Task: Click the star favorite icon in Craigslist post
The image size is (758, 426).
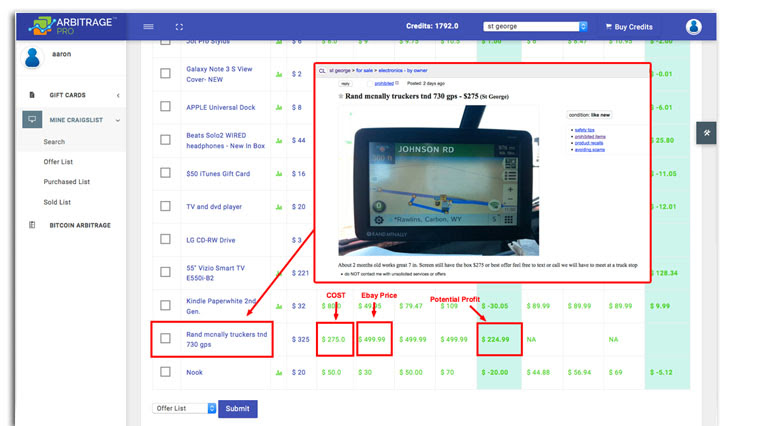Action: click(x=341, y=96)
